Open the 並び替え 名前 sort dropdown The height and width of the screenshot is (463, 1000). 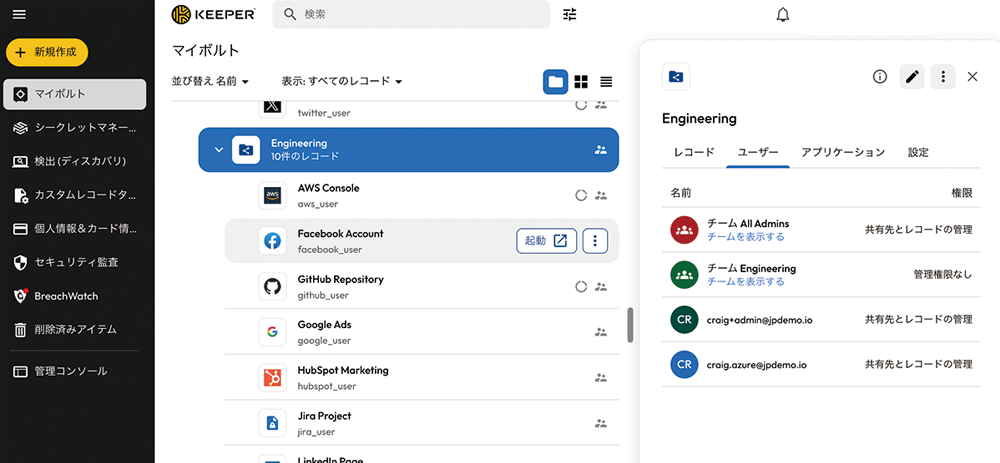point(210,81)
